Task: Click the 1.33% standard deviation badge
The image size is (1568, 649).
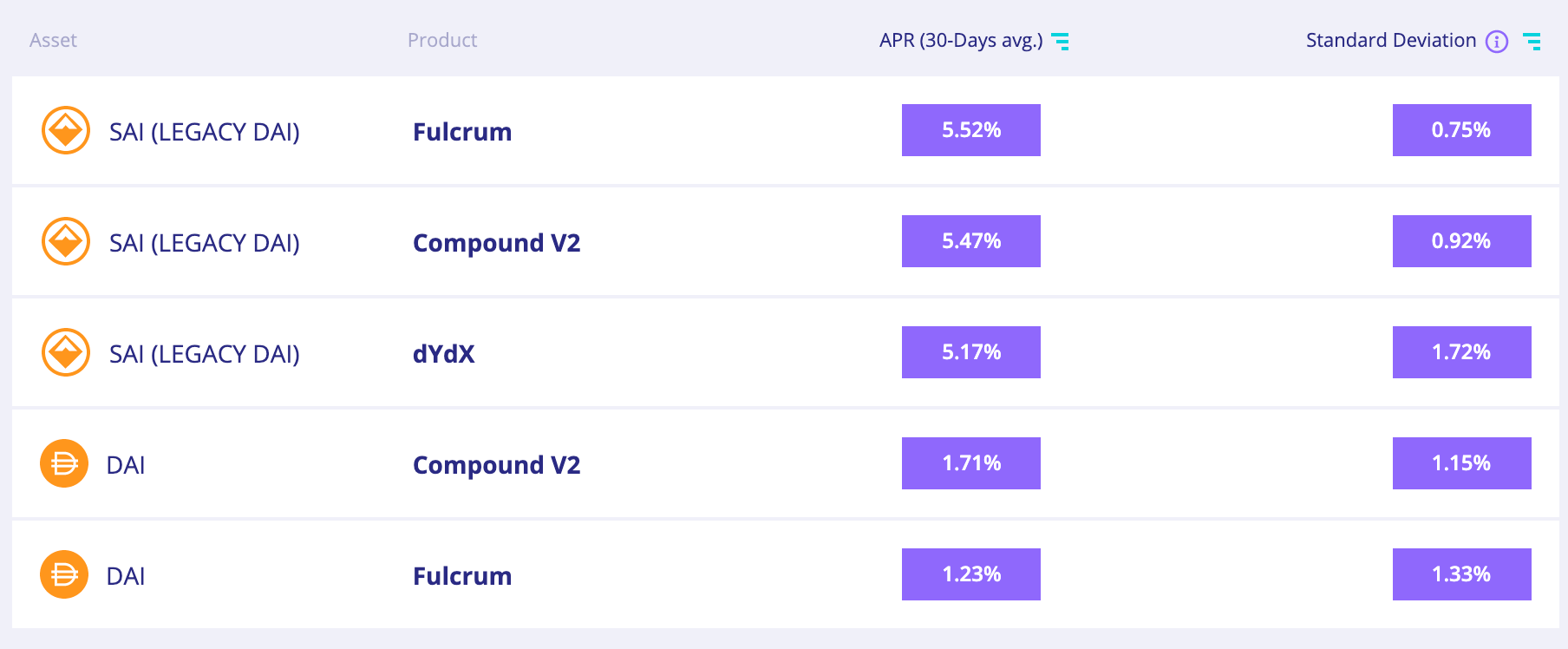Action: [x=1461, y=574]
